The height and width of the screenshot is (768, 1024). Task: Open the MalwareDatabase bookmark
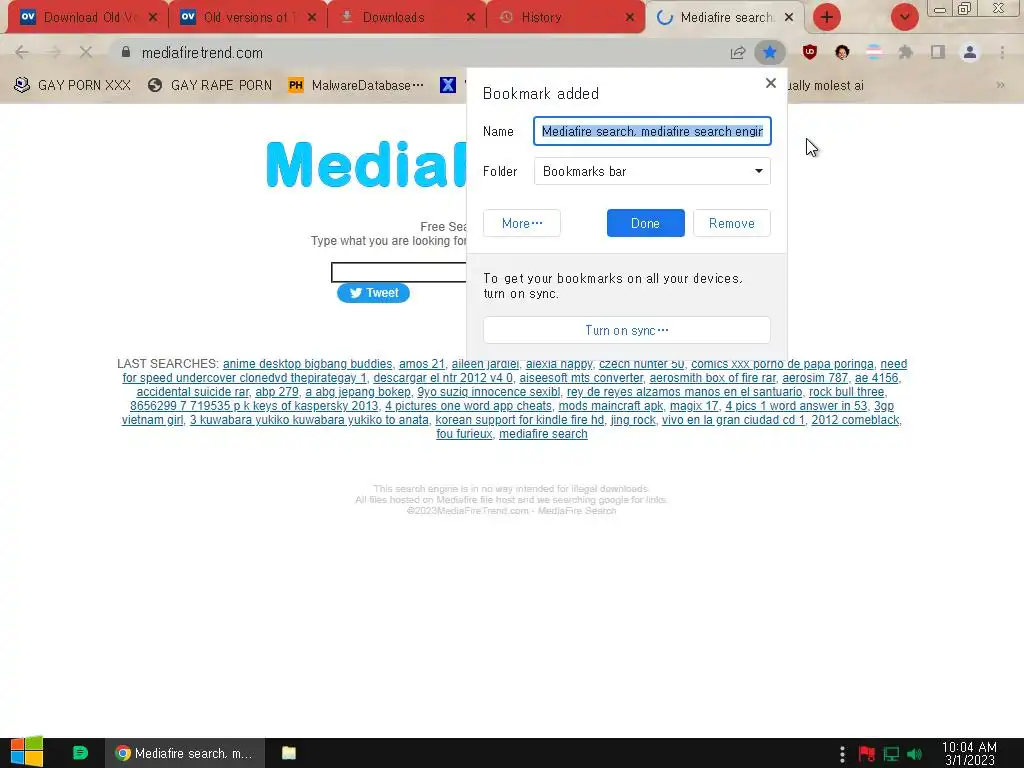coord(357,85)
